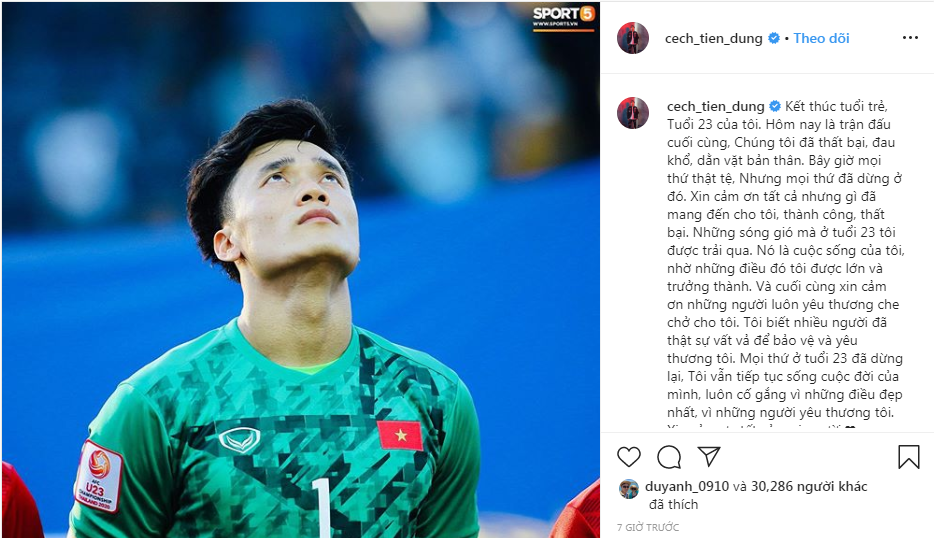The height and width of the screenshot is (538, 934).
Task: View the 30,286 người khác likes list
Action: coord(809,486)
